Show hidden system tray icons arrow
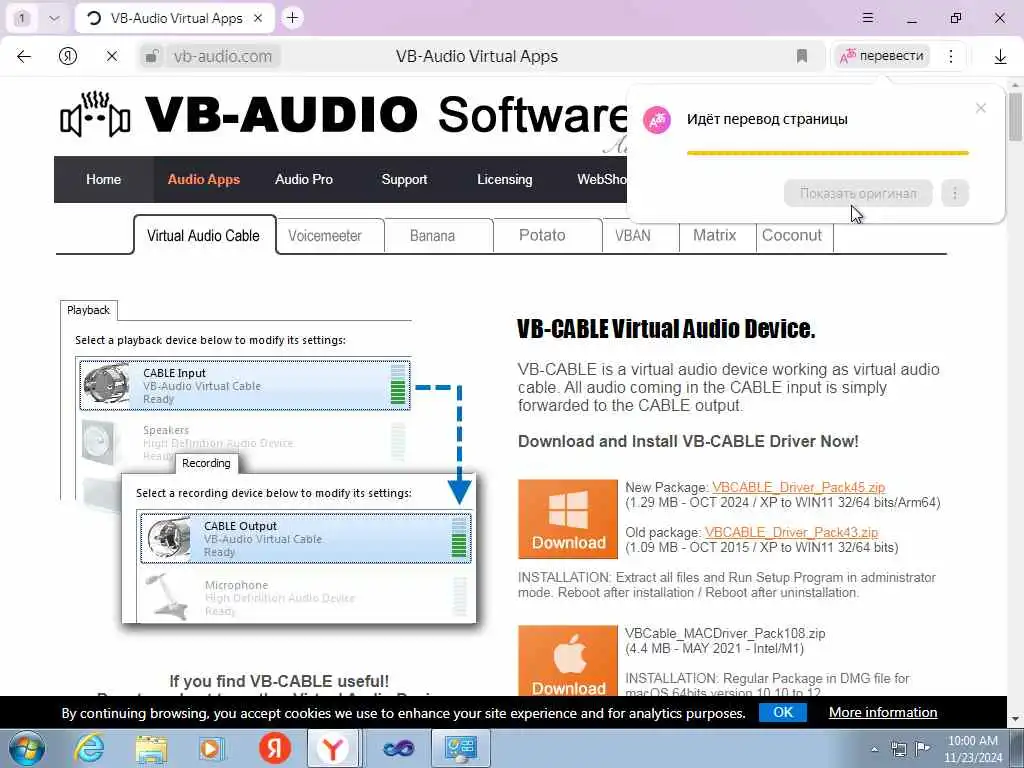The height and width of the screenshot is (768, 1024). [874, 749]
